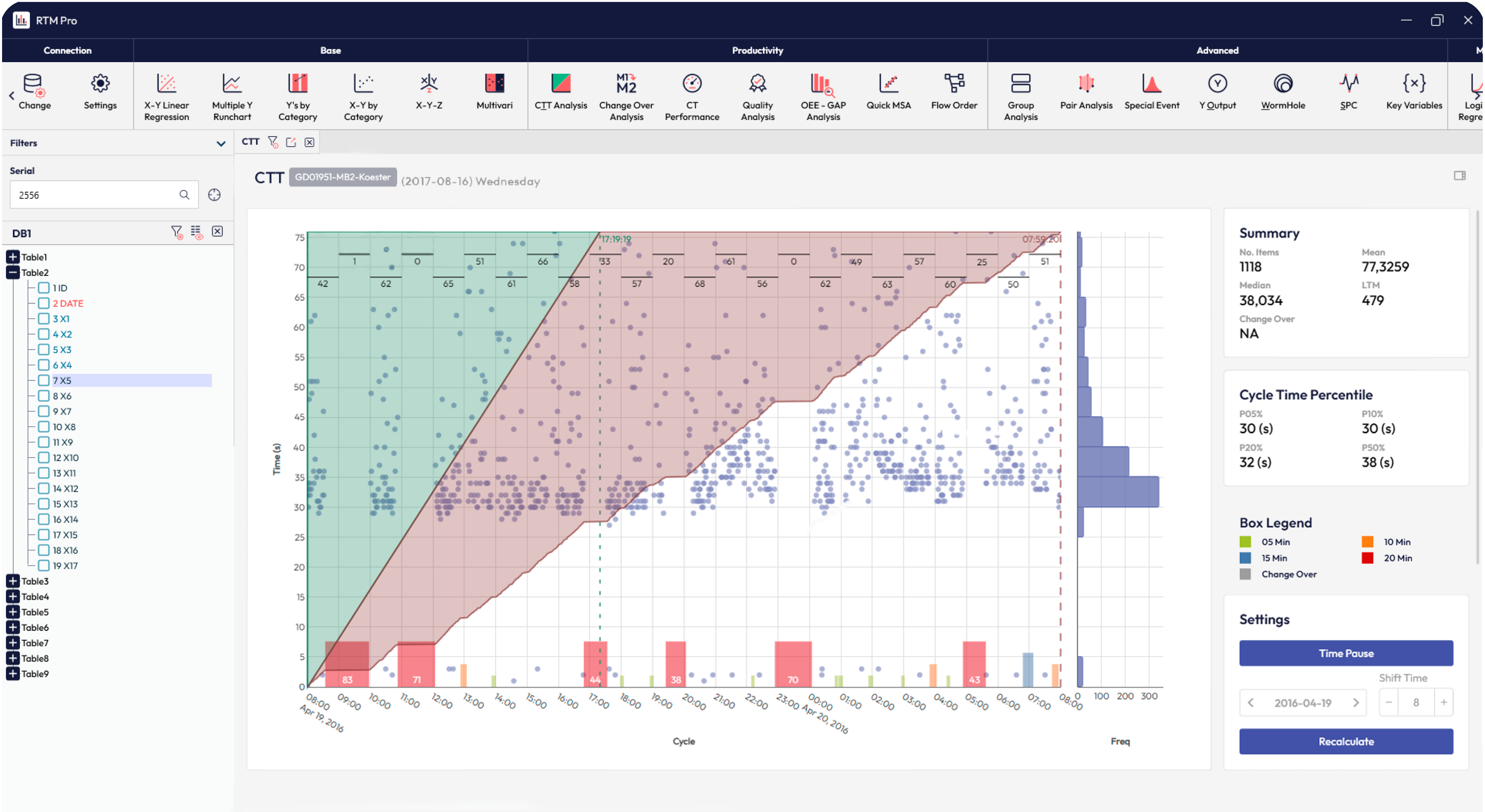Click the Time Pause button
1485x812 pixels.
tap(1346, 653)
